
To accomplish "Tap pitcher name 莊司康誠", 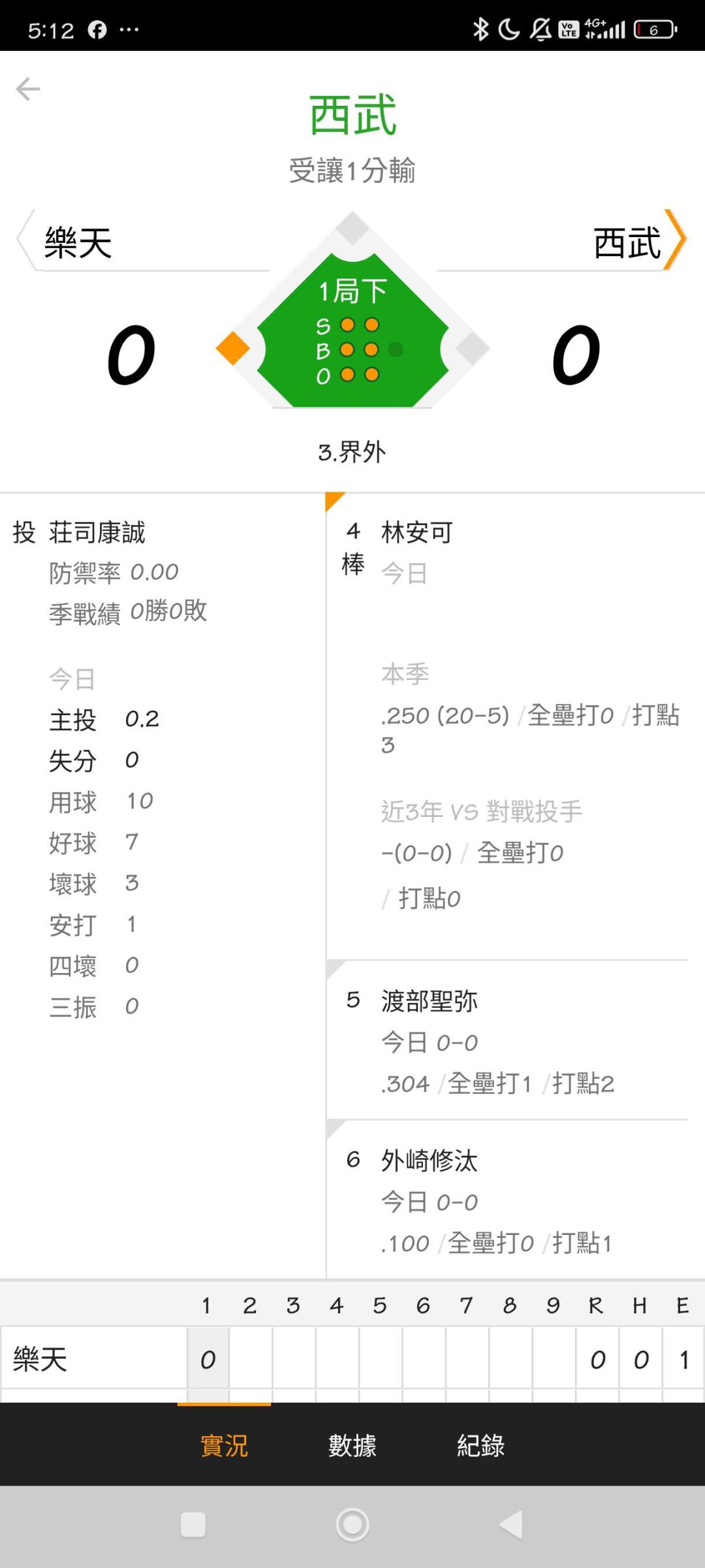I will pos(97,532).
